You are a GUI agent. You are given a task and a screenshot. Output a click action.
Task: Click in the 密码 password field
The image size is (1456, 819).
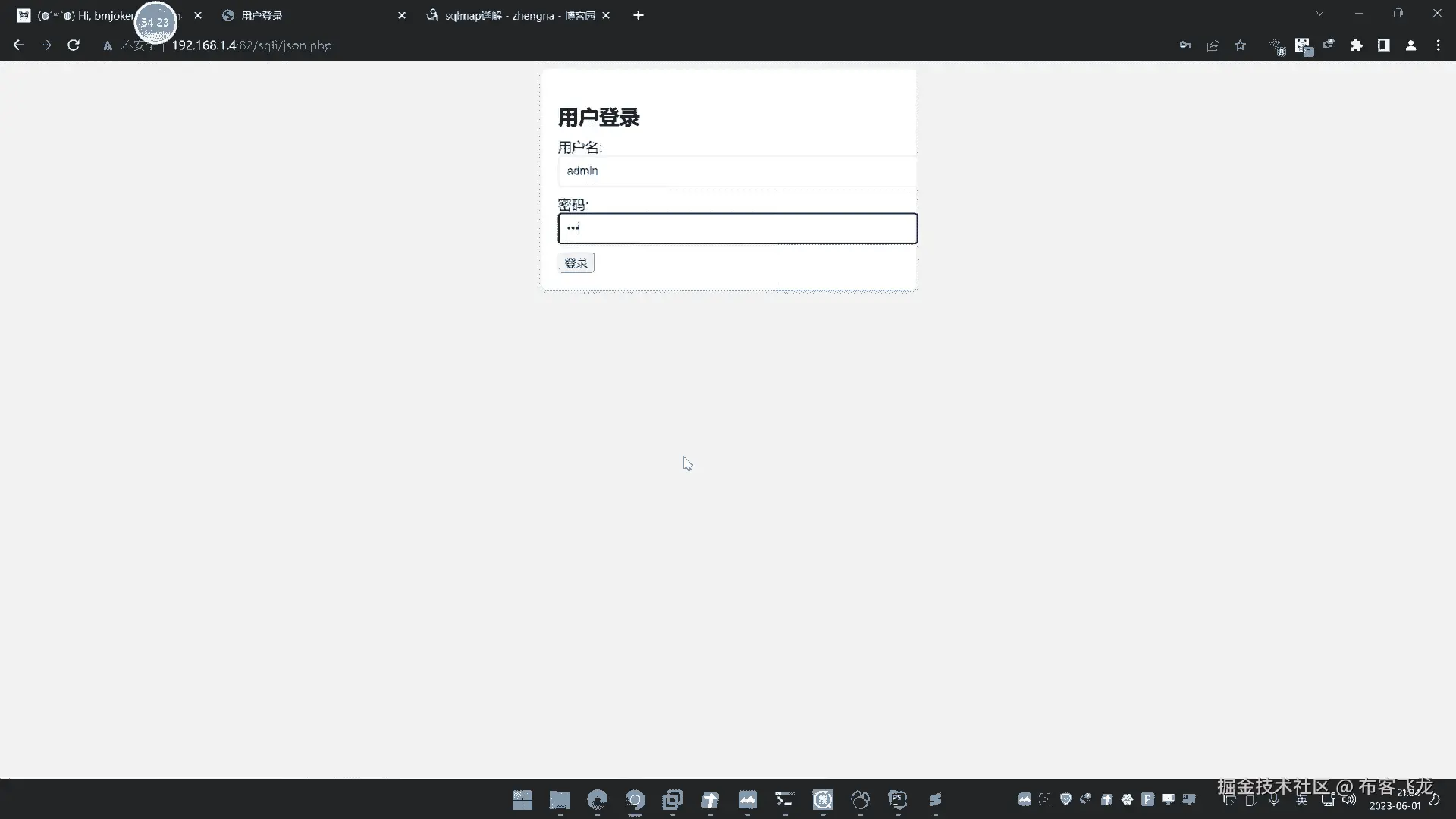pos(737,228)
